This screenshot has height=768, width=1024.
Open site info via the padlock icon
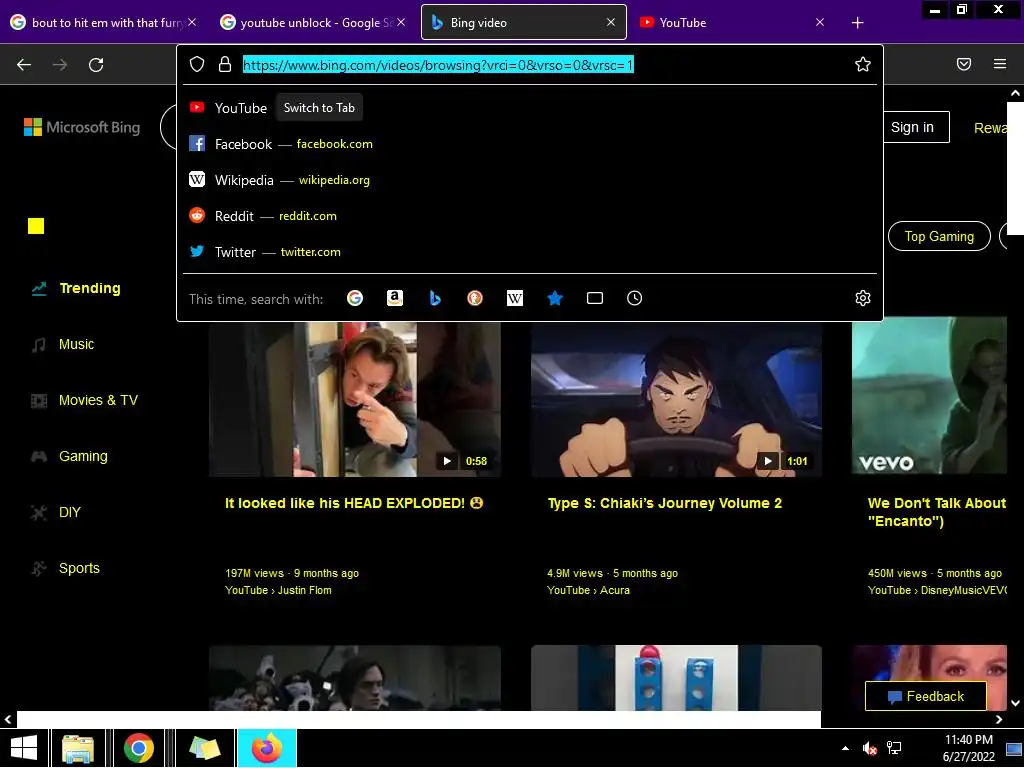[225, 64]
